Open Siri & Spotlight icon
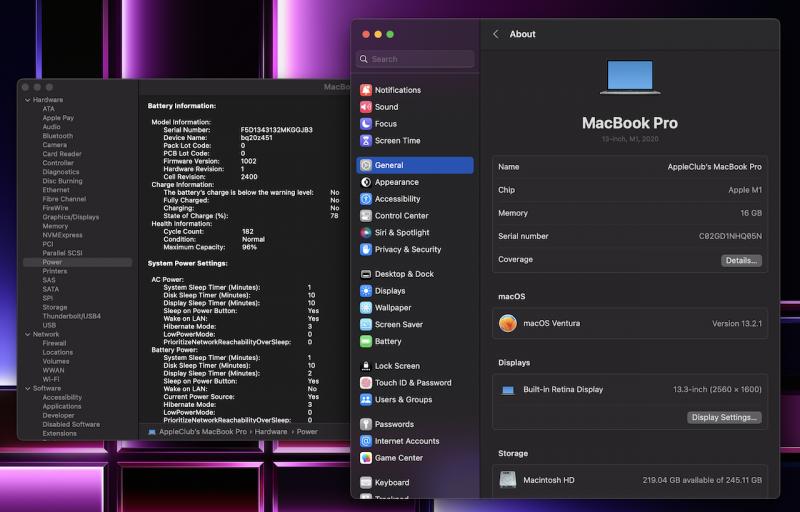Screen dimensions: 800x512 [365, 233]
